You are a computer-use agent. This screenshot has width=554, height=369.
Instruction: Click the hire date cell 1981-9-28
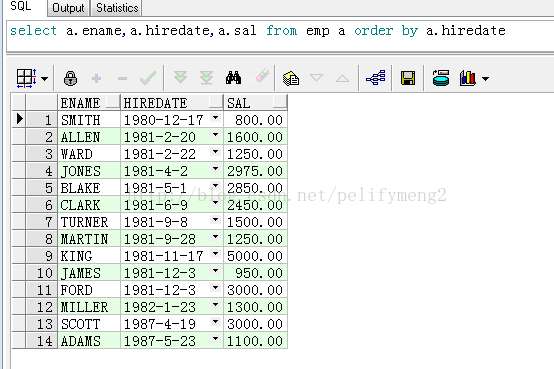[x=172, y=239]
